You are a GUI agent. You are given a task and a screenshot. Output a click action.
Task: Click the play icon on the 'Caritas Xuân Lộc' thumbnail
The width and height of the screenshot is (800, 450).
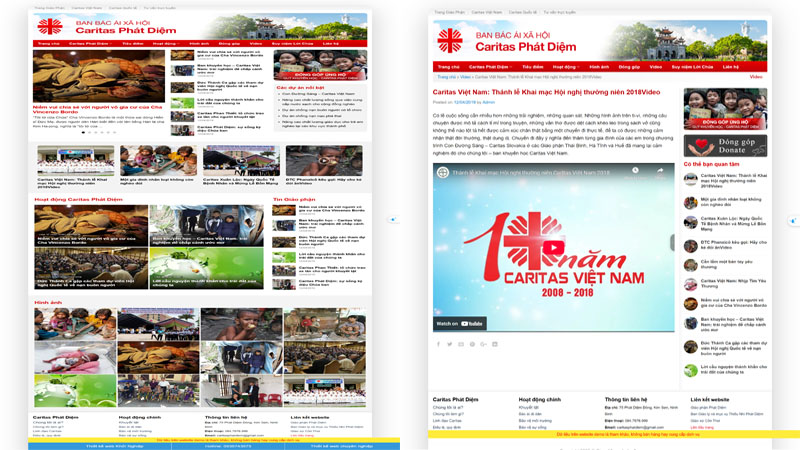(241, 160)
